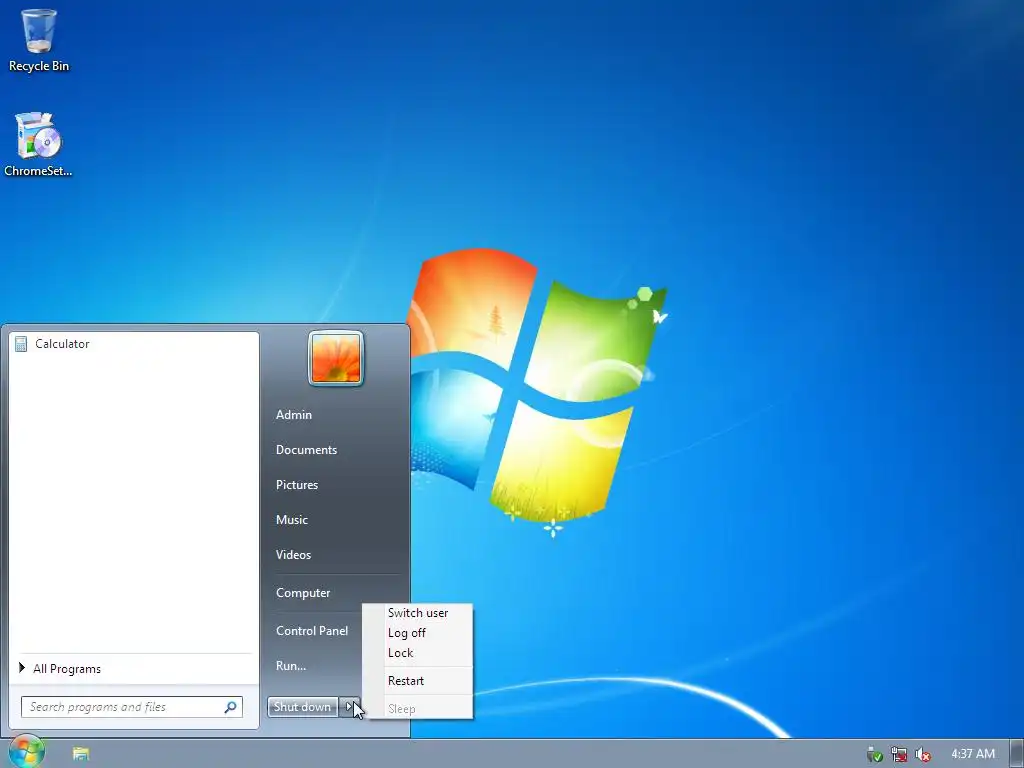
Task: Open Pictures from the Start menu
Action: (297, 485)
